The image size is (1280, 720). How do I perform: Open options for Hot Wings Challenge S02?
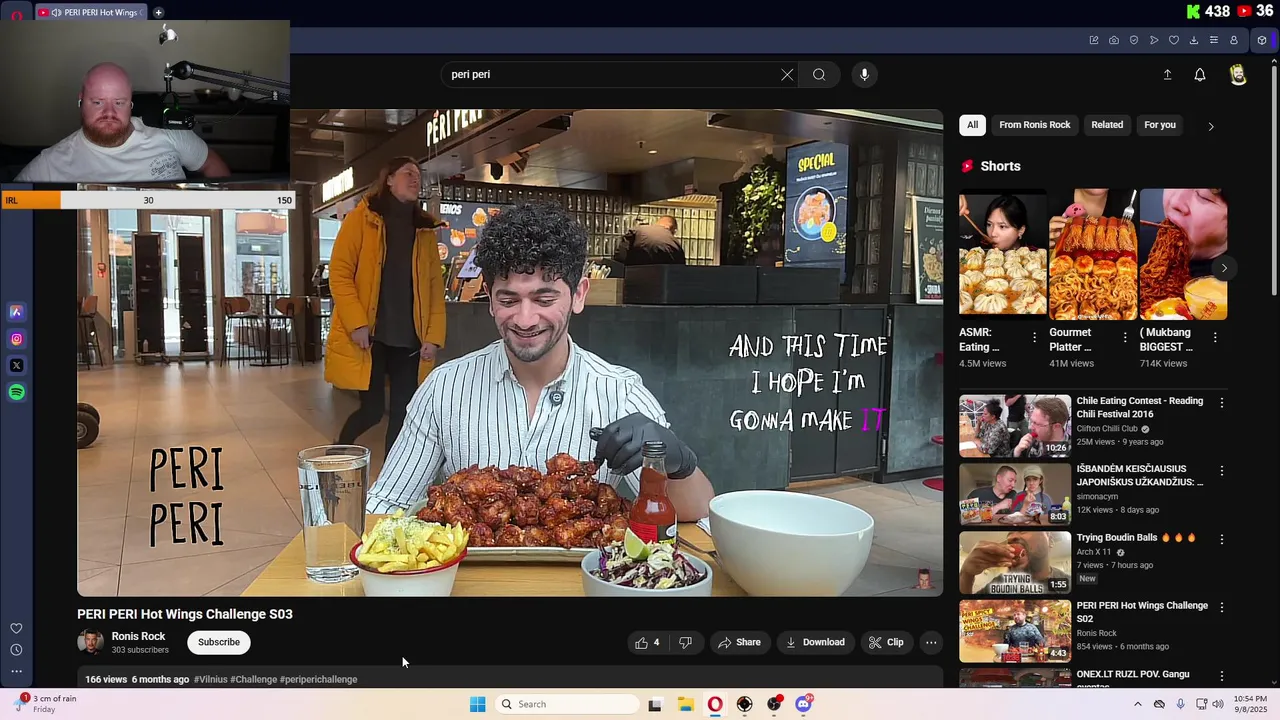point(1221,607)
